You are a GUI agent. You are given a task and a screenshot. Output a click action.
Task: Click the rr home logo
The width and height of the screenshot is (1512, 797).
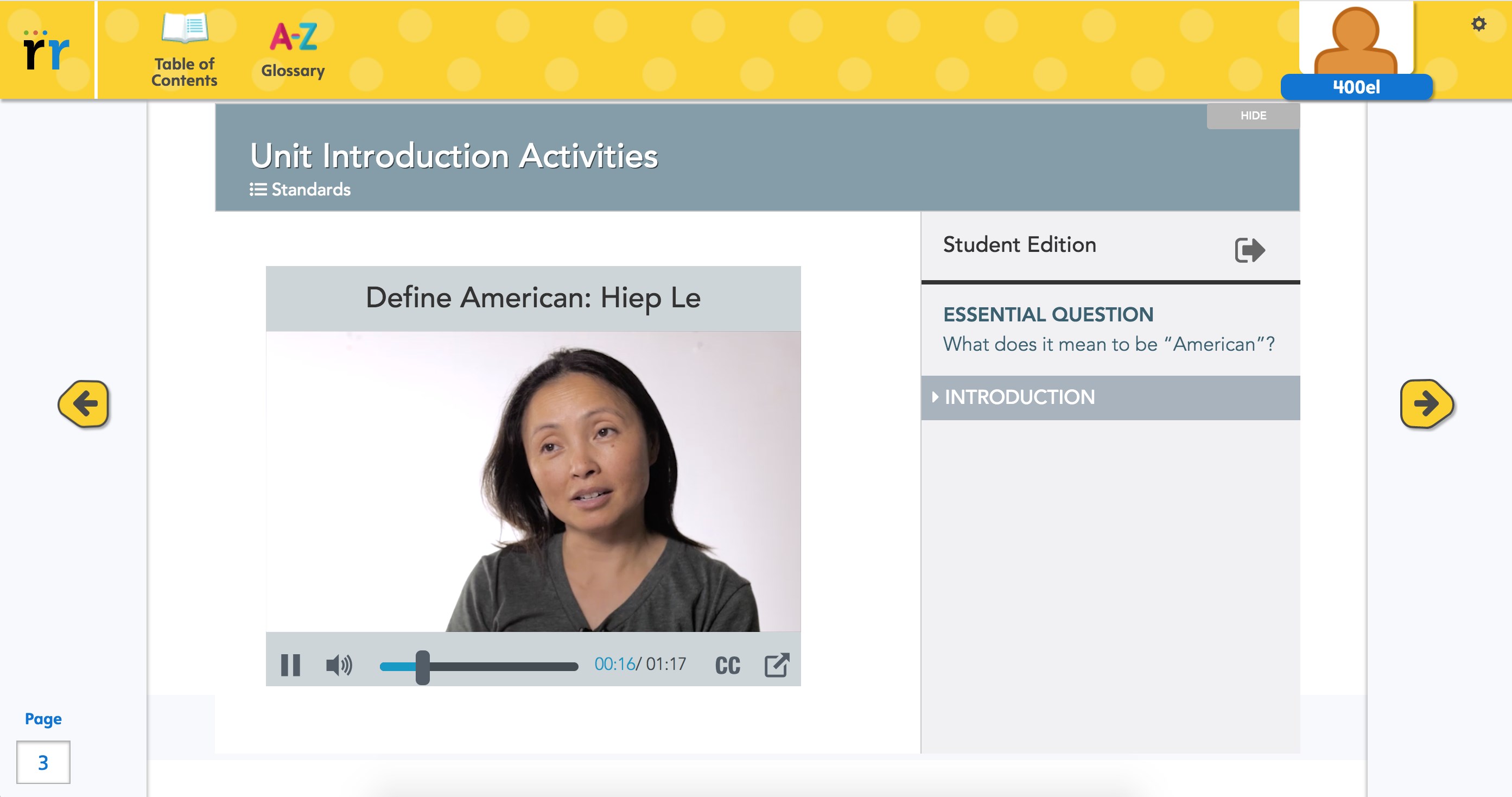pos(46,50)
